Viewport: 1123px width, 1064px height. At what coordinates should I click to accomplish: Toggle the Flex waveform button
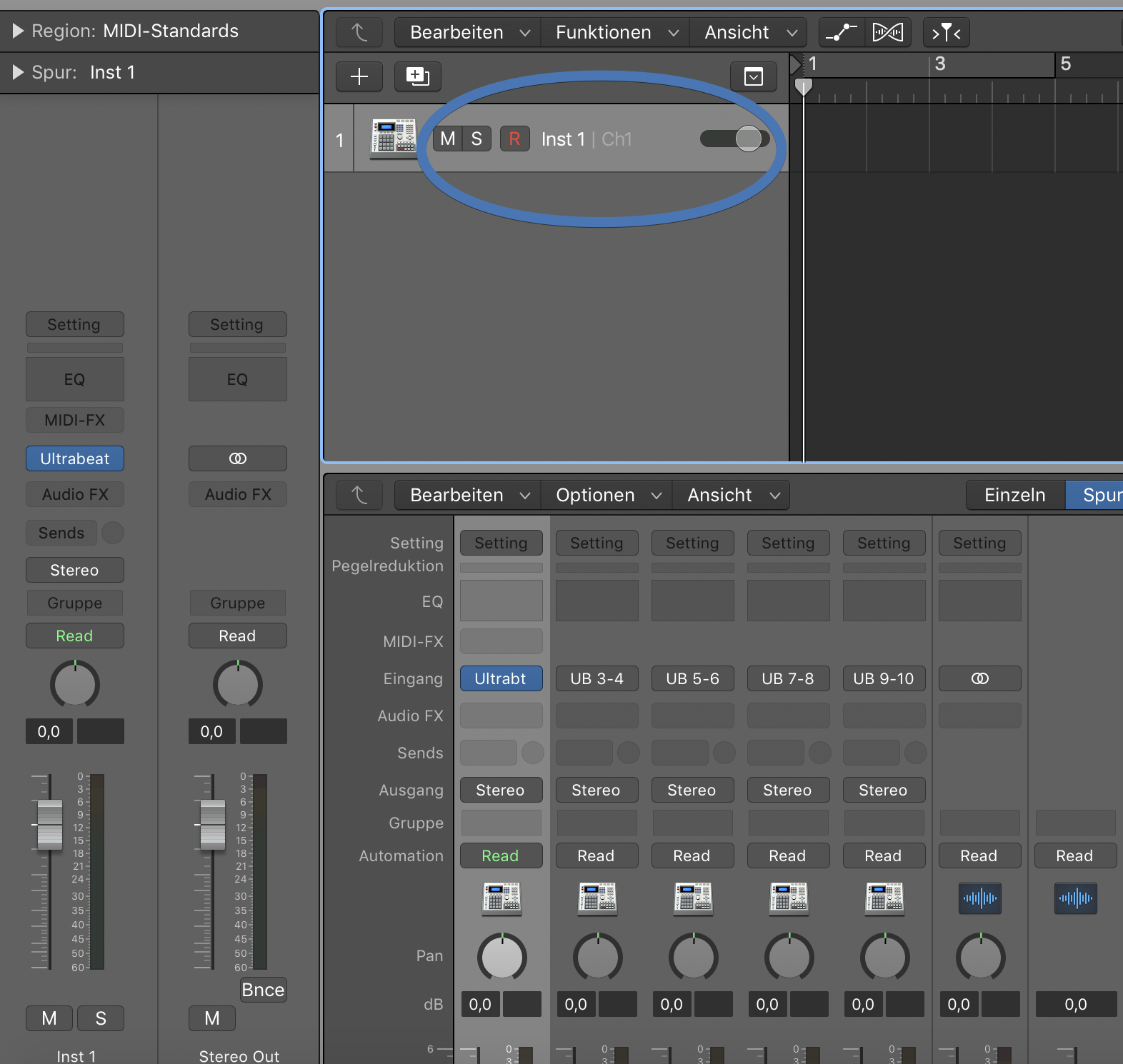pyautogui.click(x=888, y=32)
